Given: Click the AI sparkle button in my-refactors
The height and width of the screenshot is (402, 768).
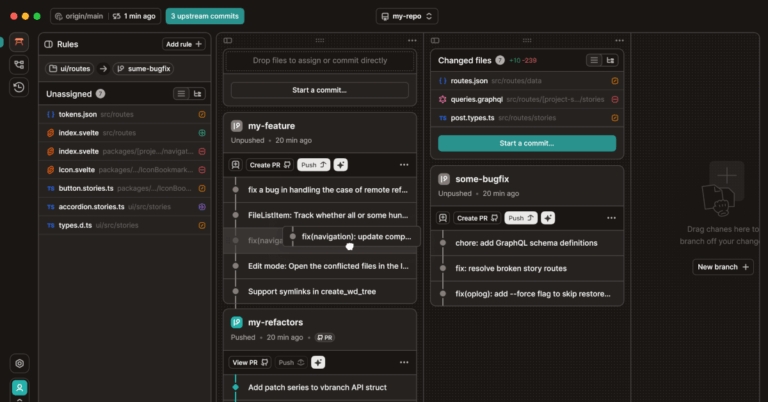Looking at the screenshot, I should pyautogui.click(x=318, y=362).
